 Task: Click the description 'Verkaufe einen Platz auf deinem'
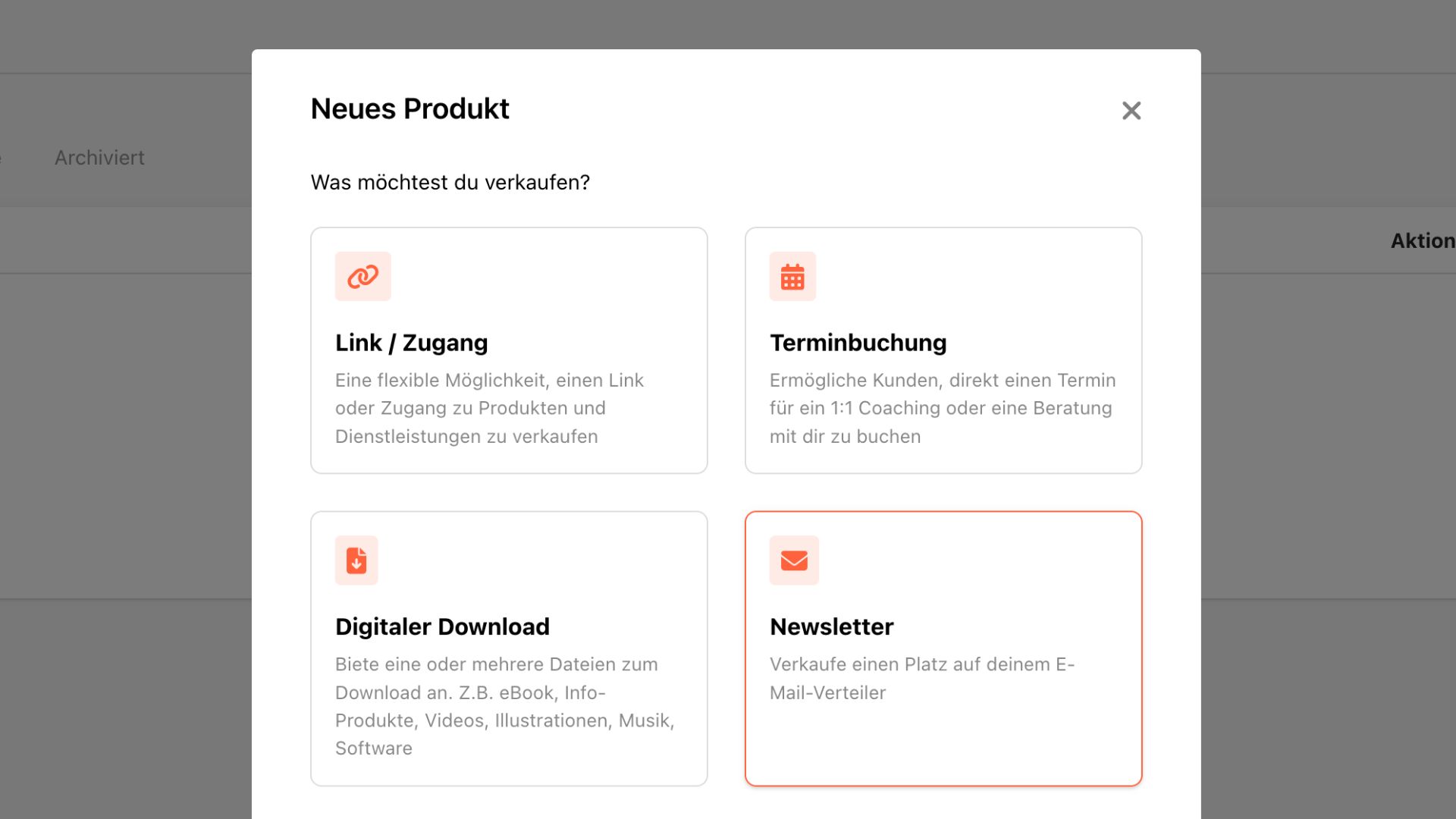pyautogui.click(x=922, y=678)
